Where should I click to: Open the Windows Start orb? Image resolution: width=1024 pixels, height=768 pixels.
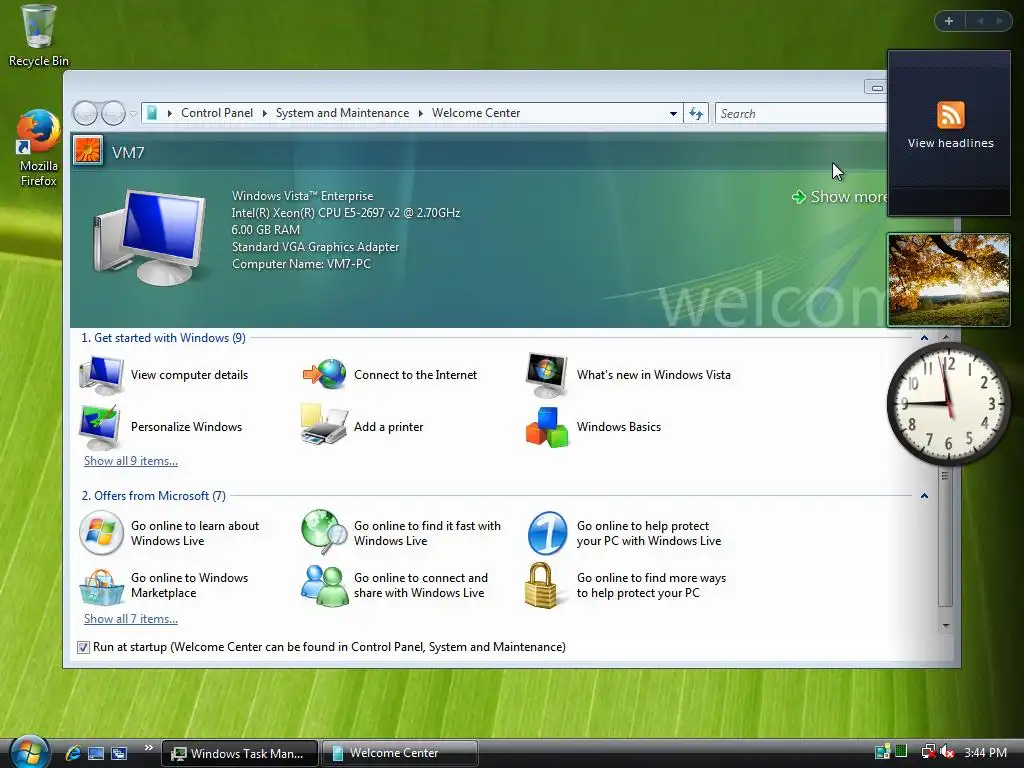(x=29, y=752)
